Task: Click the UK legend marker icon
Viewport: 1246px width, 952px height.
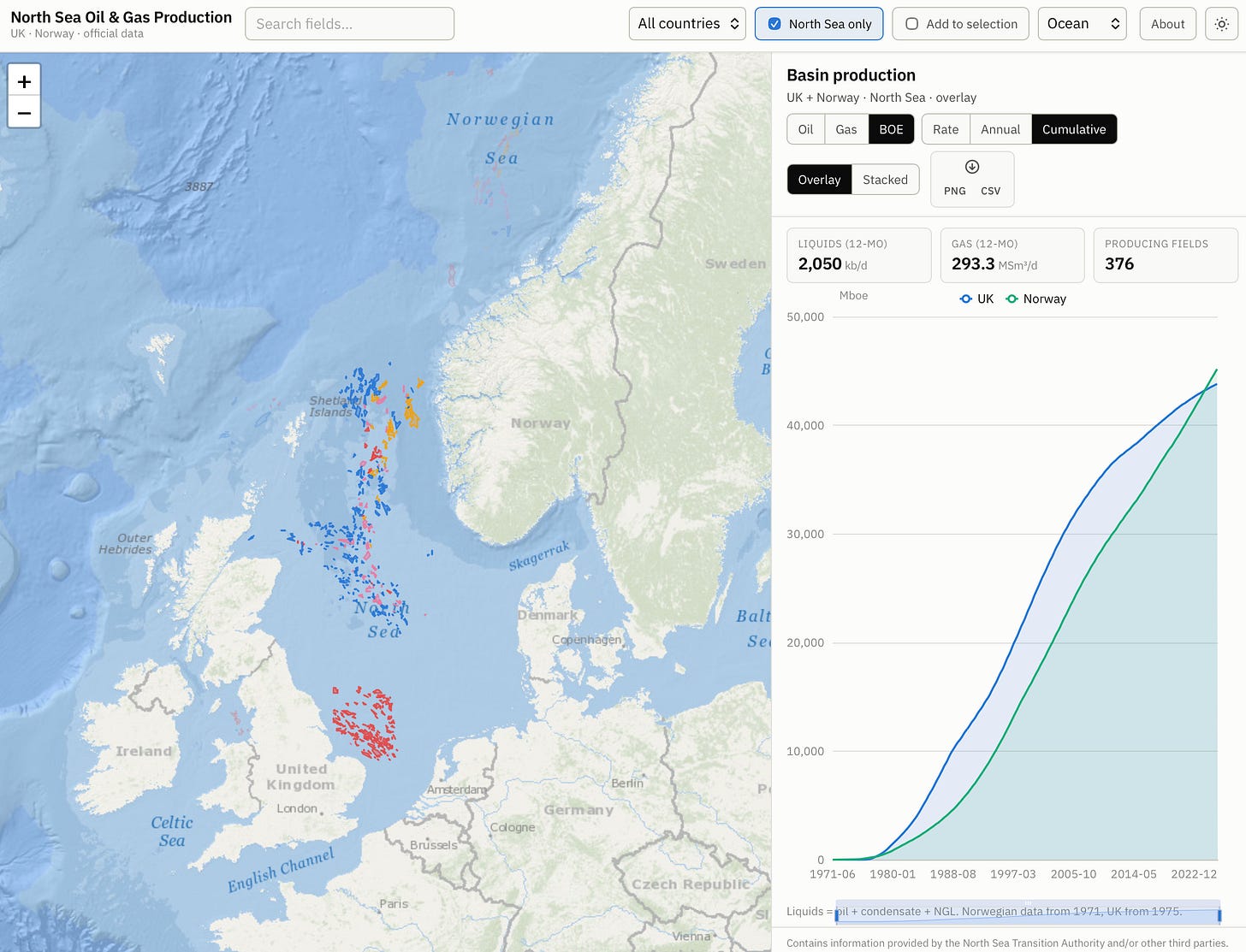Action: [966, 299]
